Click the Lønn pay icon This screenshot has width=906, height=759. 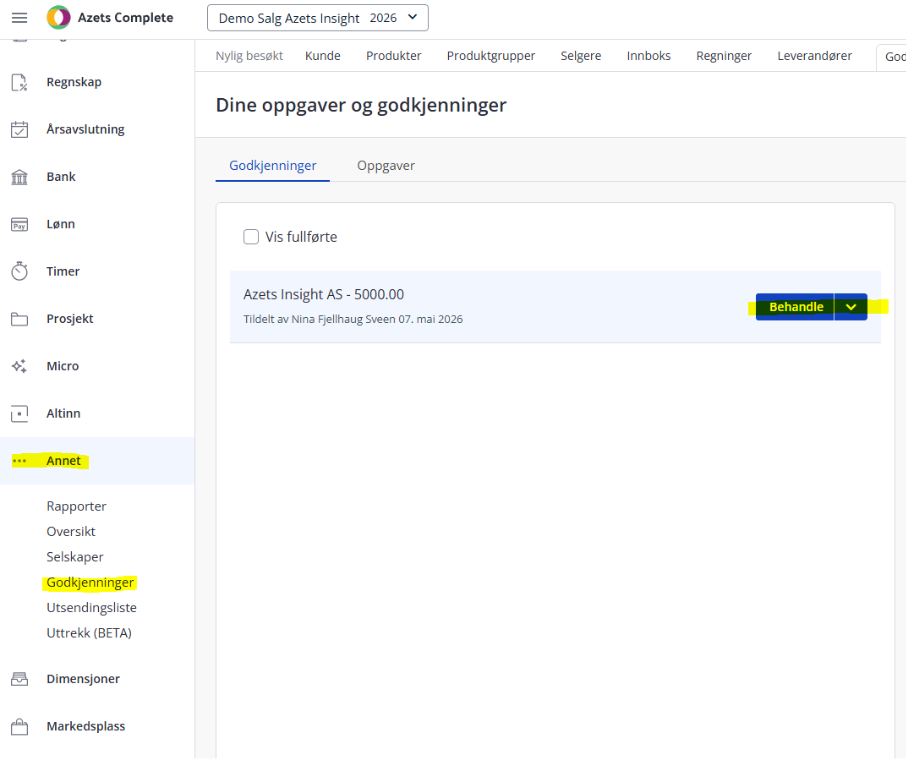(x=19, y=225)
